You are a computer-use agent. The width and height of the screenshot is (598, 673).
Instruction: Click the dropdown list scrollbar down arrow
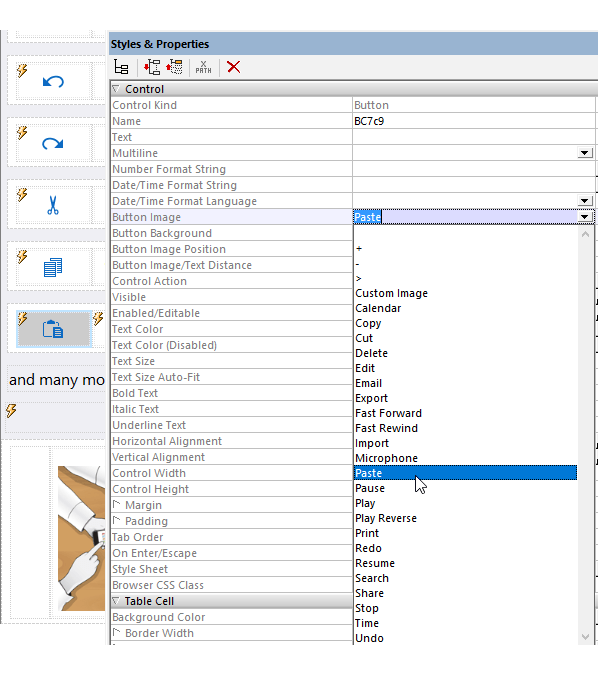(x=586, y=637)
